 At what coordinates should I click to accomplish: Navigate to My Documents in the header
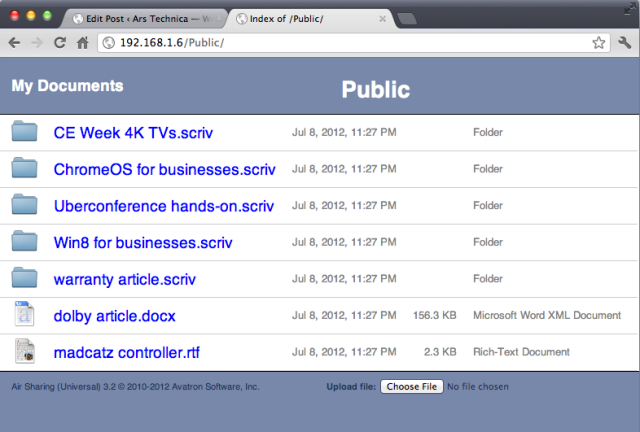pos(67,86)
